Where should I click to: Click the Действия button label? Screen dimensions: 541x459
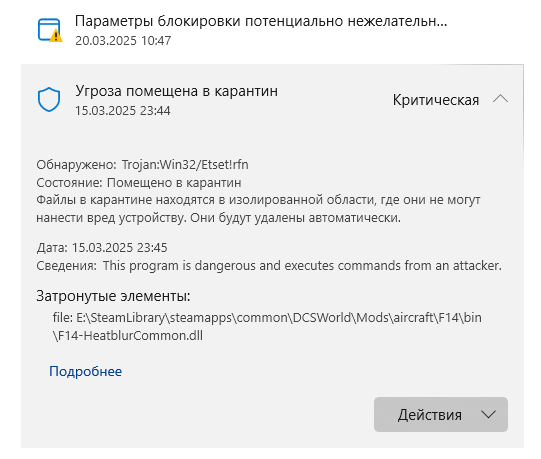point(430,415)
